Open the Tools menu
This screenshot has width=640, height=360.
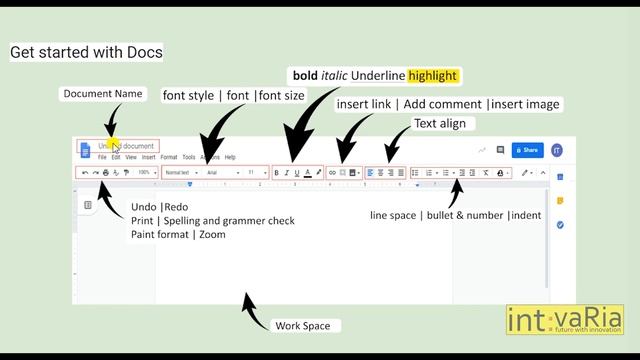point(189,157)
